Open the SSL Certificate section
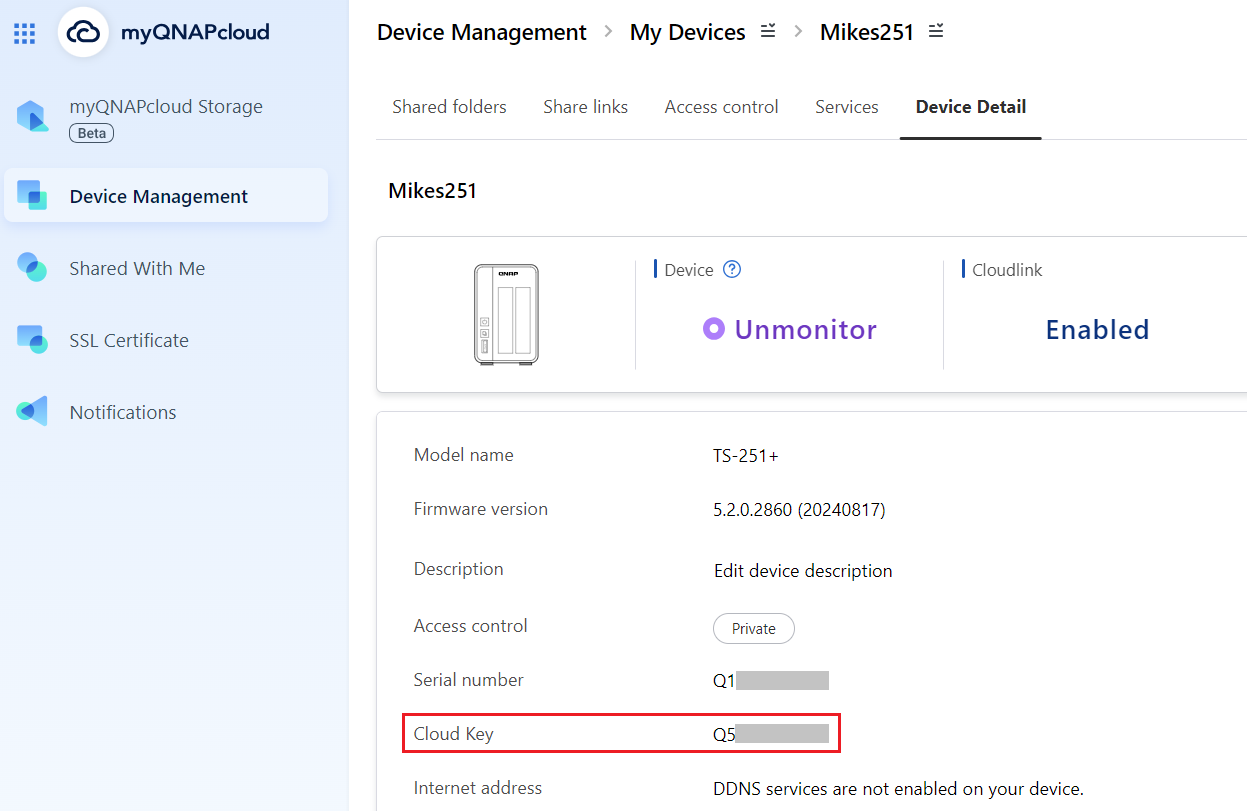 point(129,340)
